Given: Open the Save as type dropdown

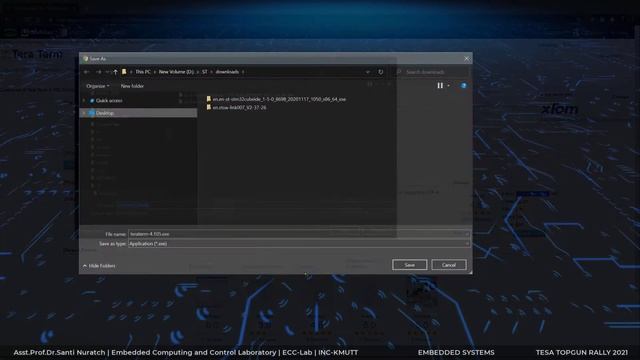Looking at the screenshot, I should coord(299,244).
